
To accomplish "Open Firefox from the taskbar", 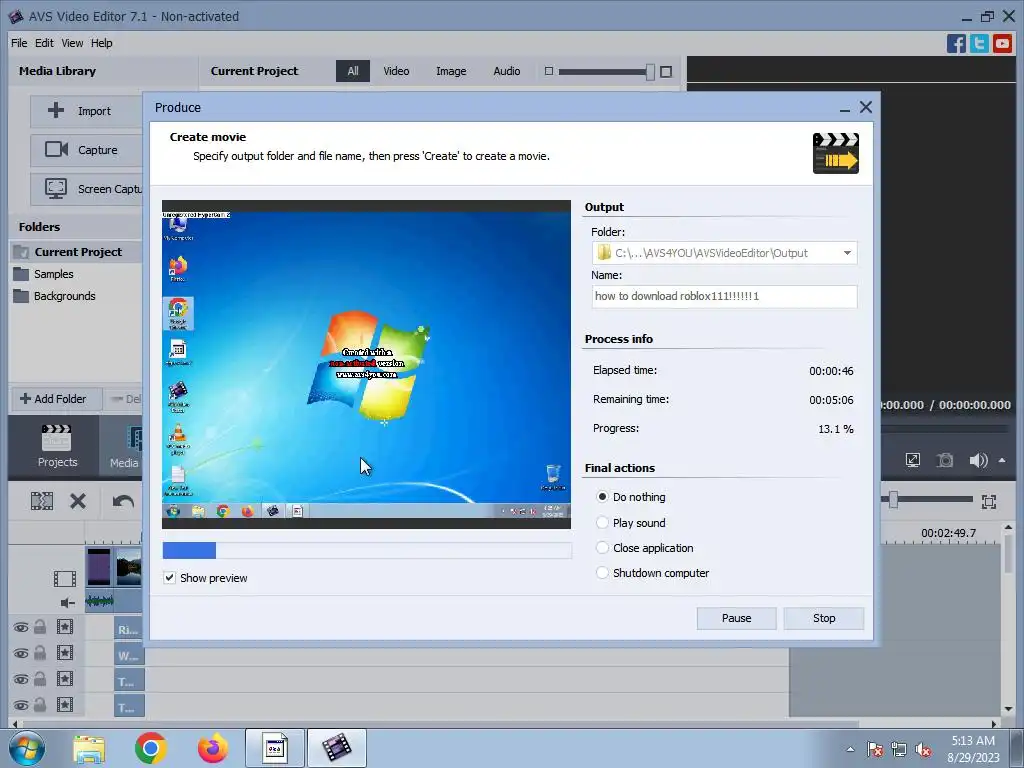I will (213, 748).
